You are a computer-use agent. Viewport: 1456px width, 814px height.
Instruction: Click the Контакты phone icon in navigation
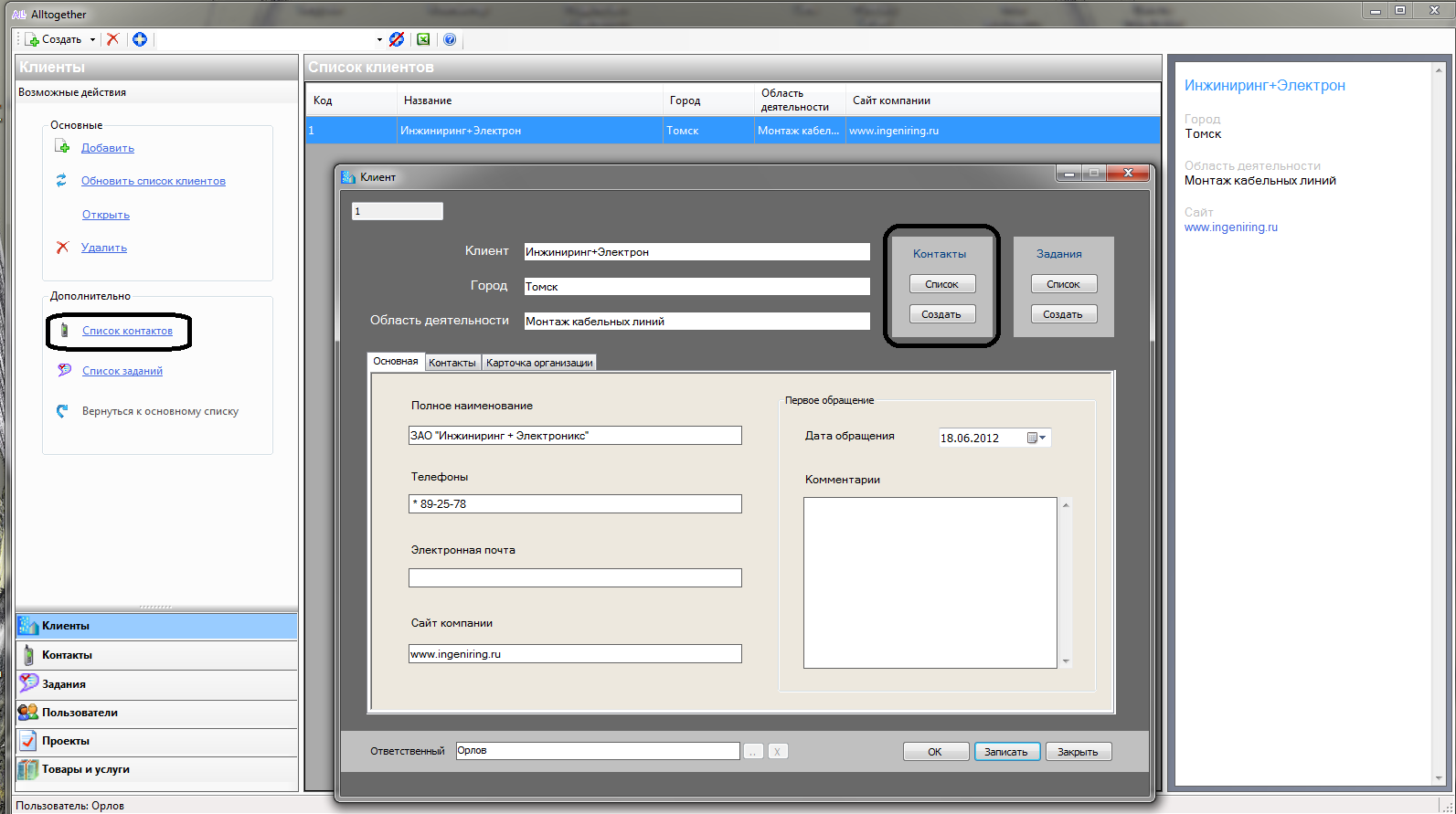point(28,655)
